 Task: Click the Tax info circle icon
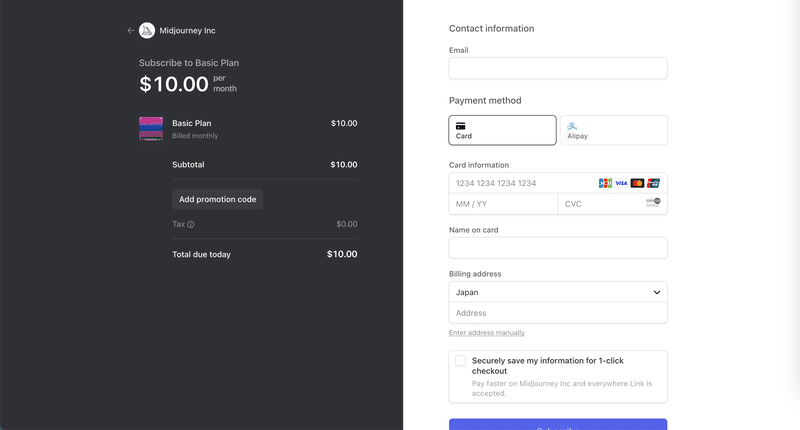point(190,224)
